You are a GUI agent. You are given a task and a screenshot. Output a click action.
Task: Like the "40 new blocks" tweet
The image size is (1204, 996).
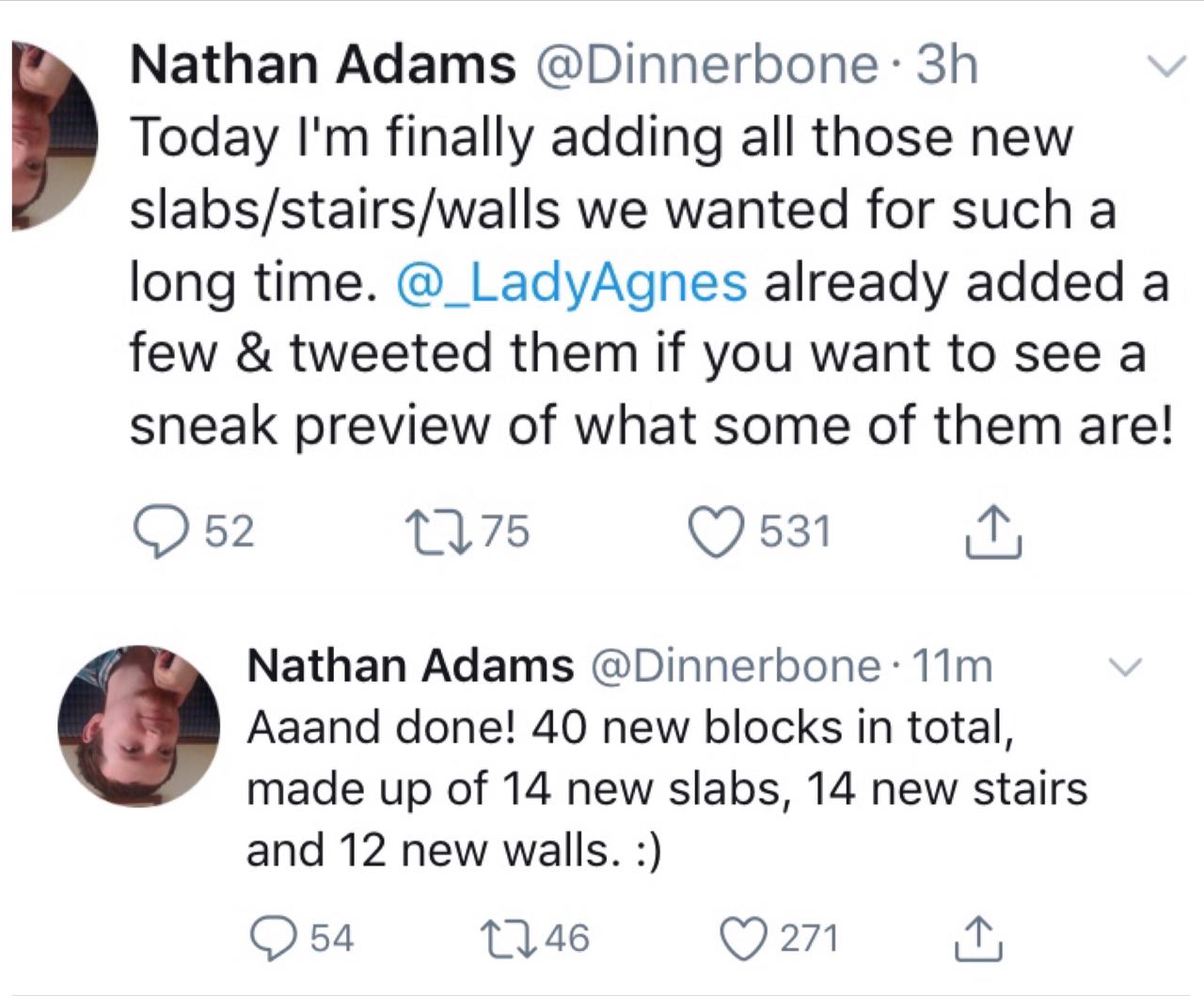tap(743, 939)
